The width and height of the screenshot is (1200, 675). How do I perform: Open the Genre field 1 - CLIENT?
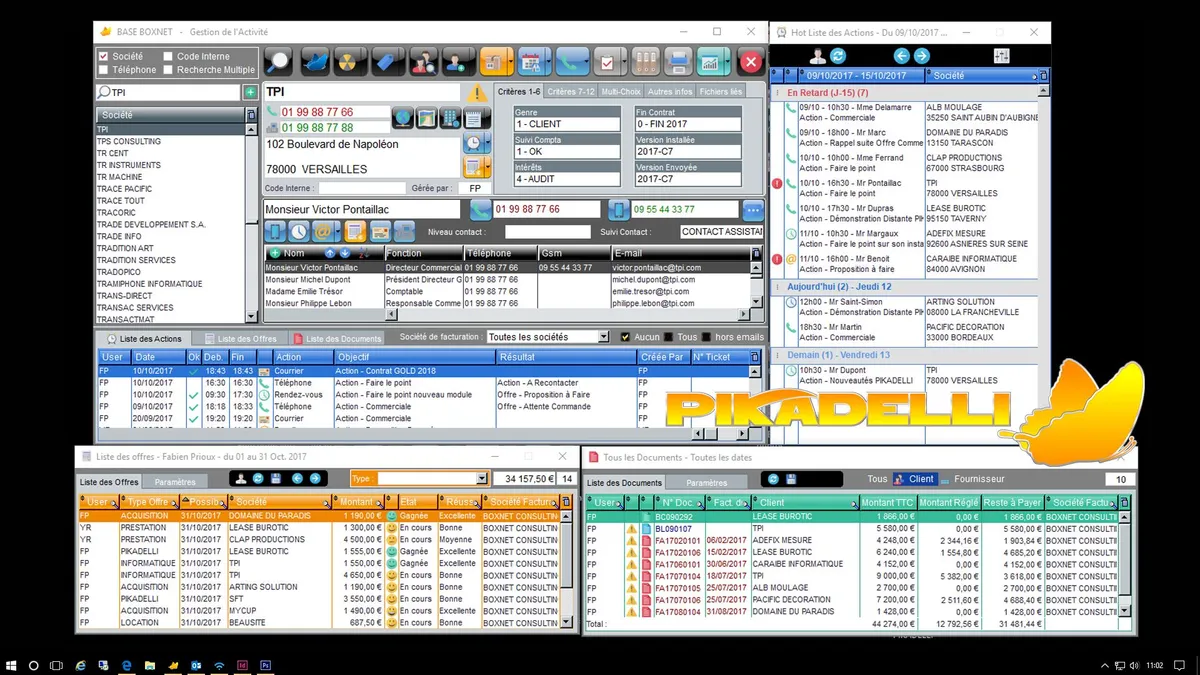pos(567,124)
